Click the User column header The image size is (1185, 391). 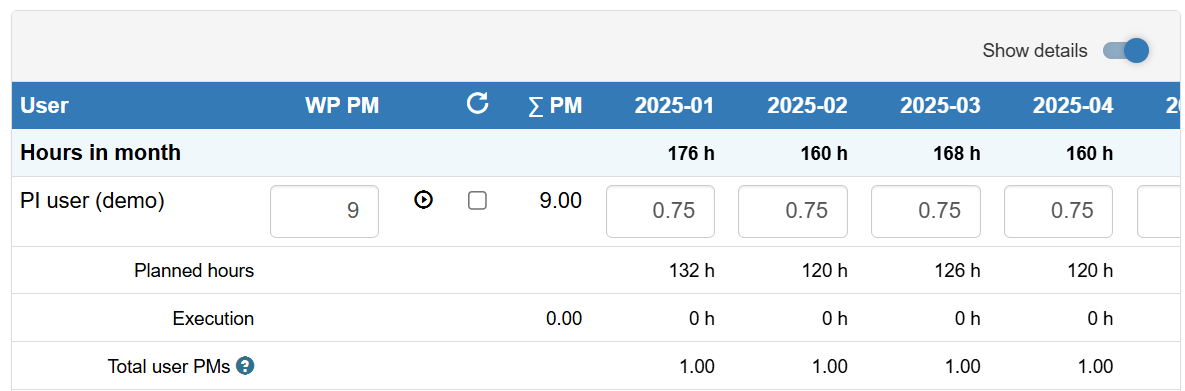click(44, 106)
